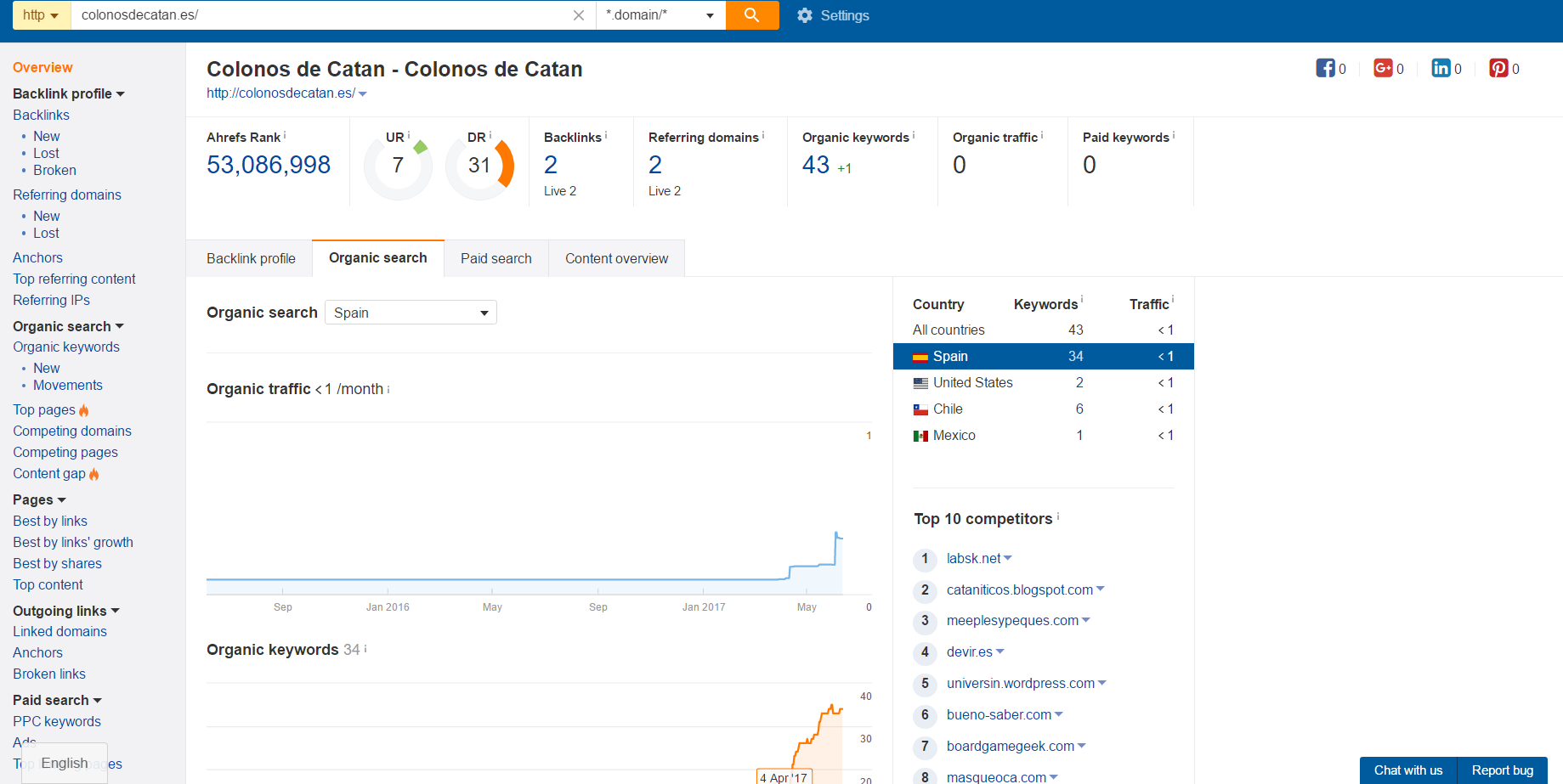
Task: Click the United States flag icon
Action: point(920,383)
